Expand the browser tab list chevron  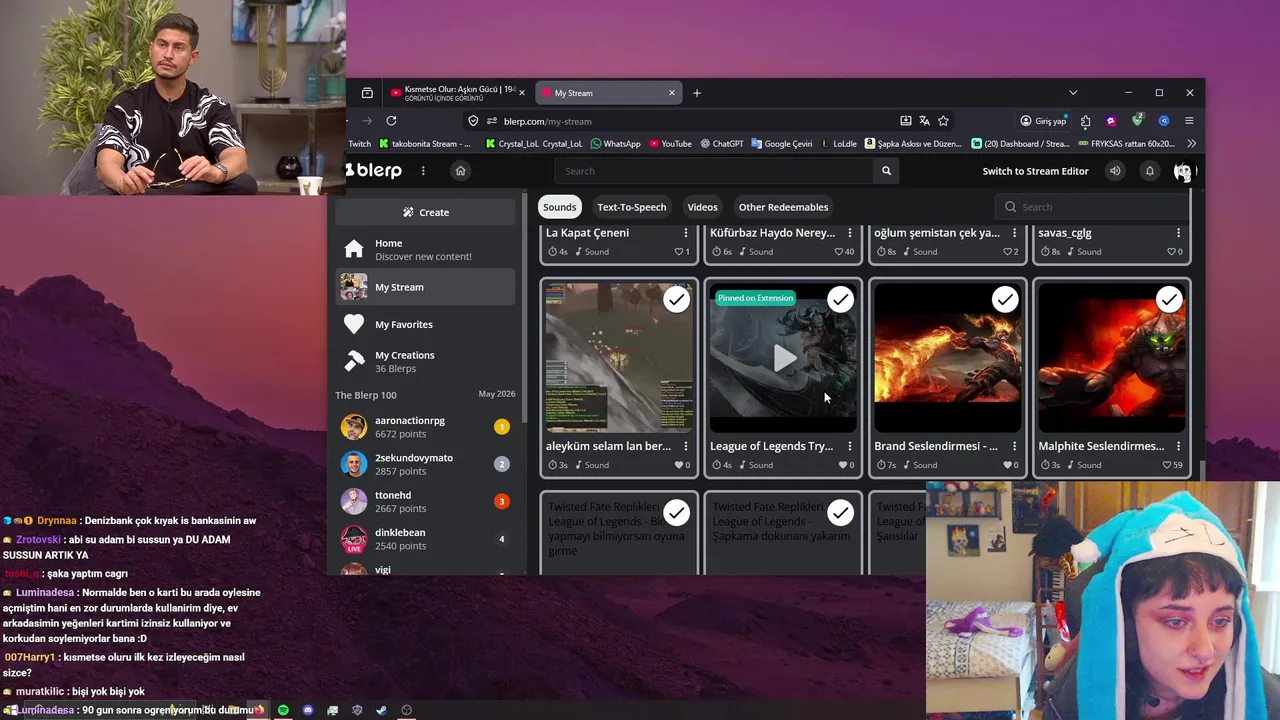[1073, 93]
